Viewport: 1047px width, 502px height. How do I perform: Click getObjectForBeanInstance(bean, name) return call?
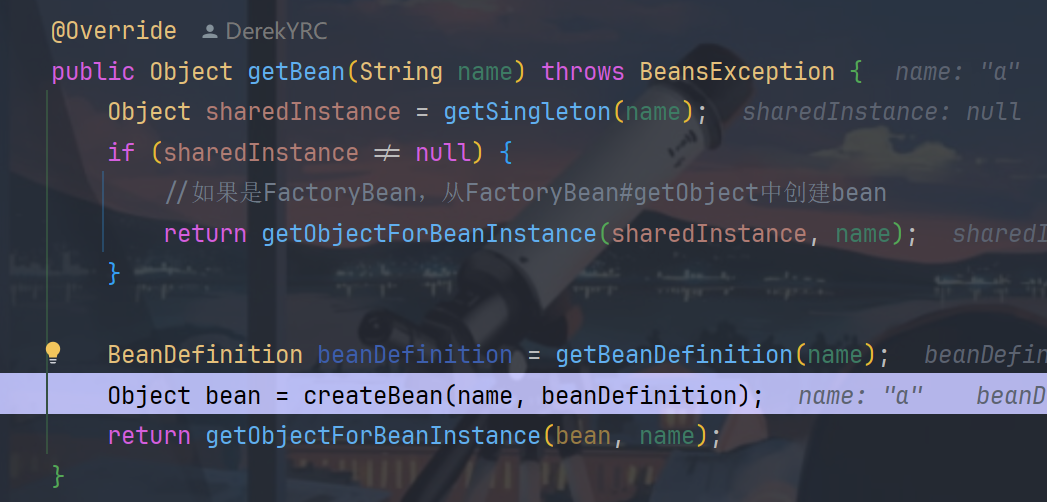(x=457, y=436)
